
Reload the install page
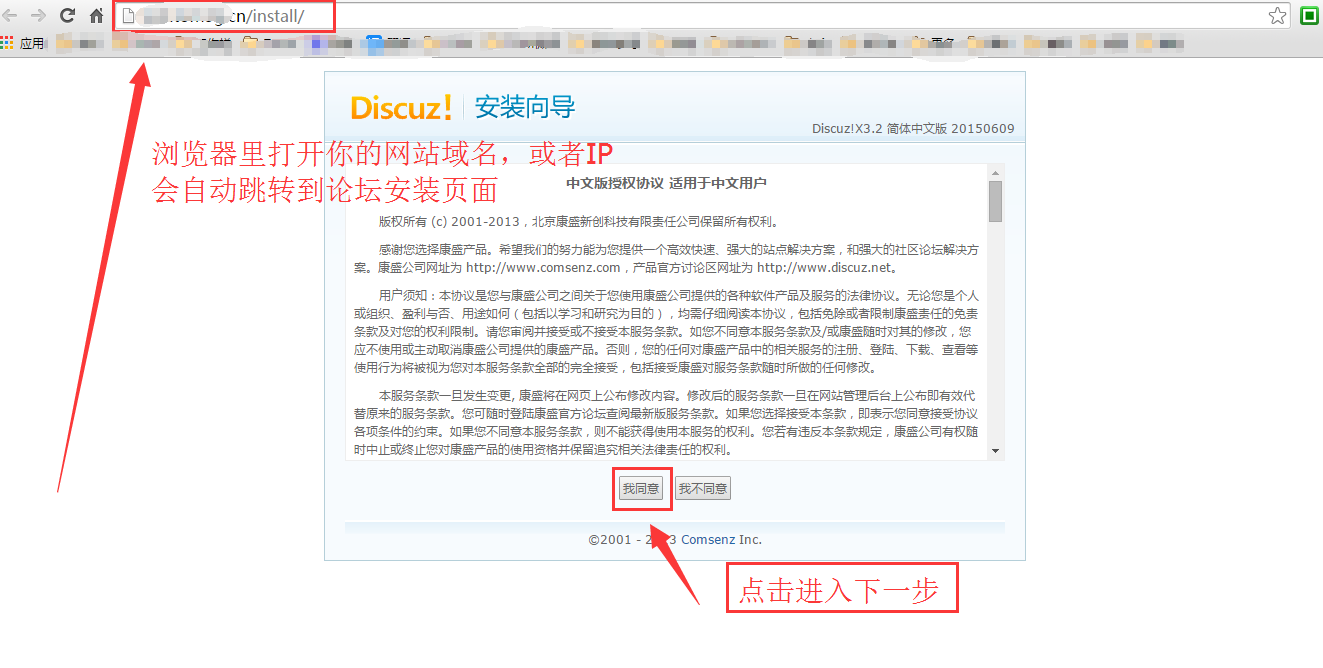pos(68,15)
